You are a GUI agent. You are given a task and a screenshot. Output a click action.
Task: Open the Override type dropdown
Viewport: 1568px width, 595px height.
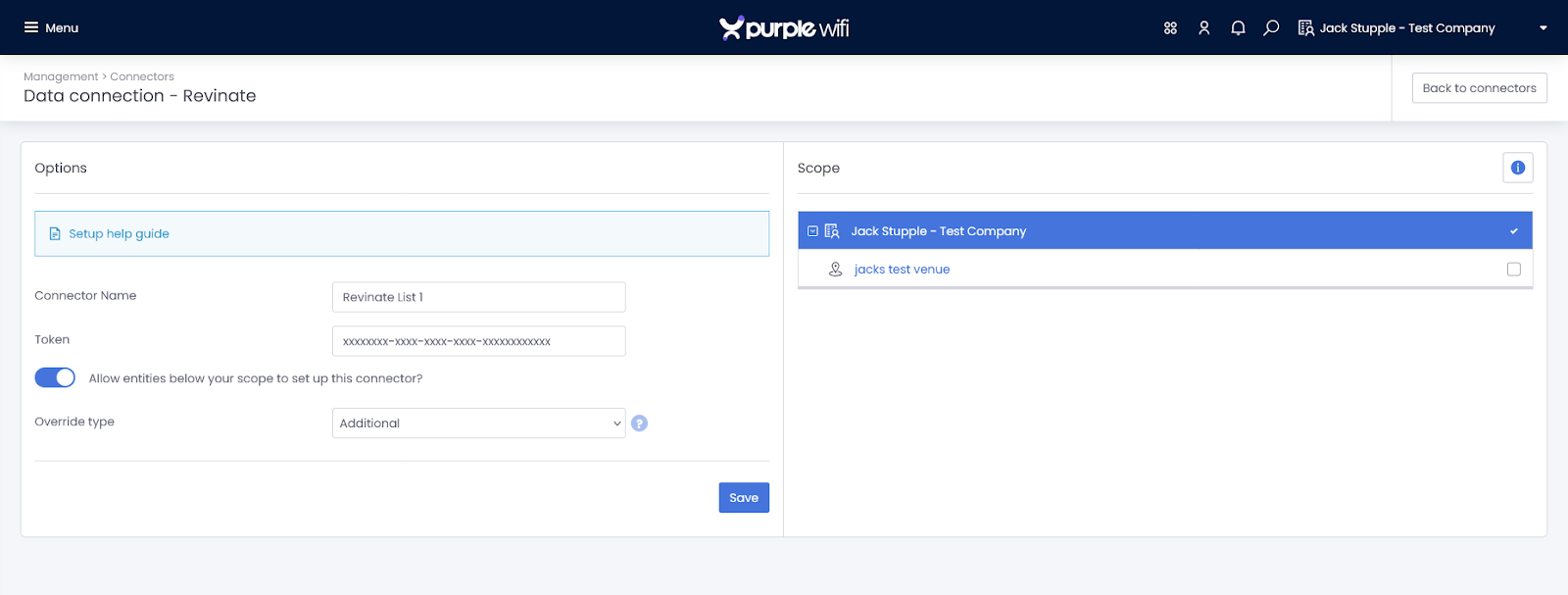[x=478, y=423]
